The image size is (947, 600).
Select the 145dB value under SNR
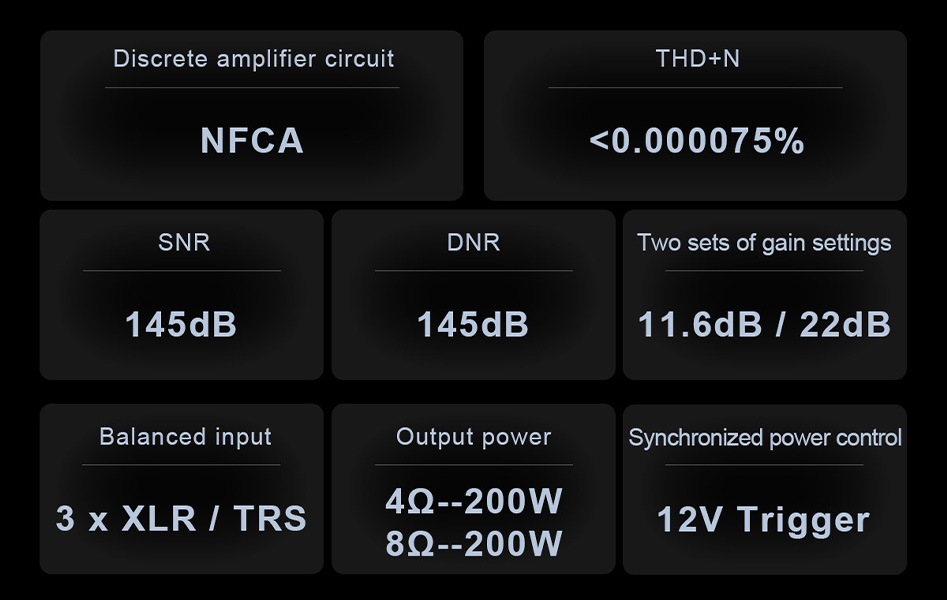pos(181,324)
